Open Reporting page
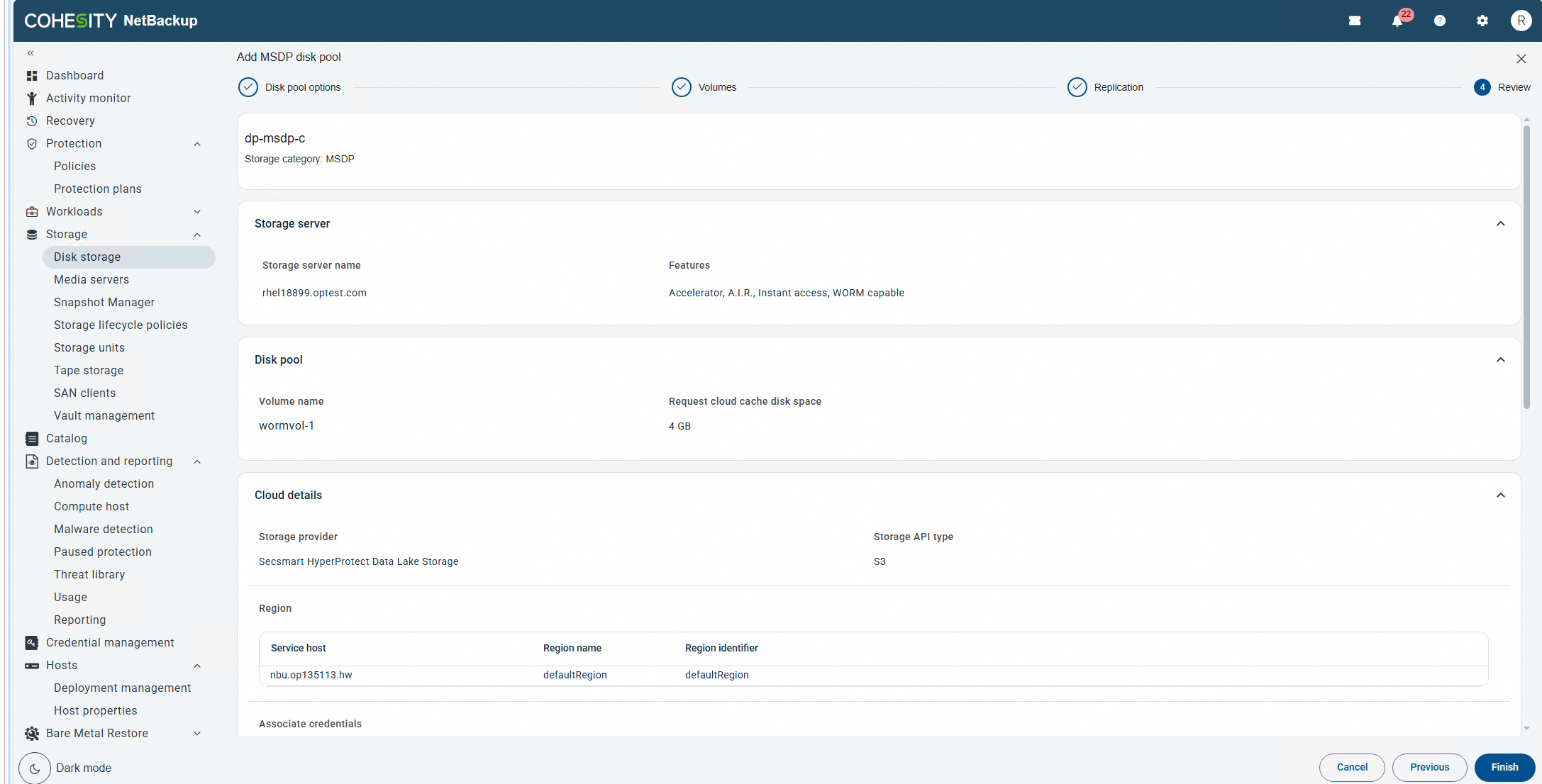 click(x=79, y=620)
